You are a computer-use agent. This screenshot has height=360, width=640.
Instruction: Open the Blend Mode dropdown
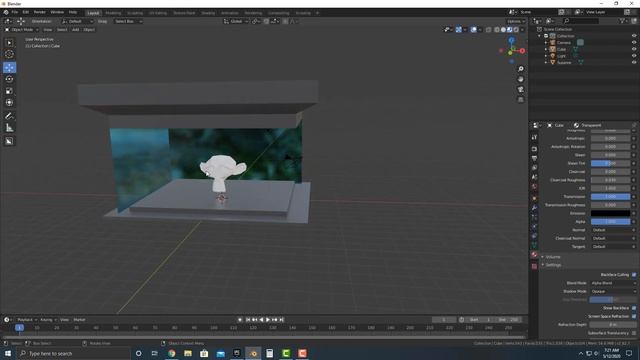click(613, 283)
